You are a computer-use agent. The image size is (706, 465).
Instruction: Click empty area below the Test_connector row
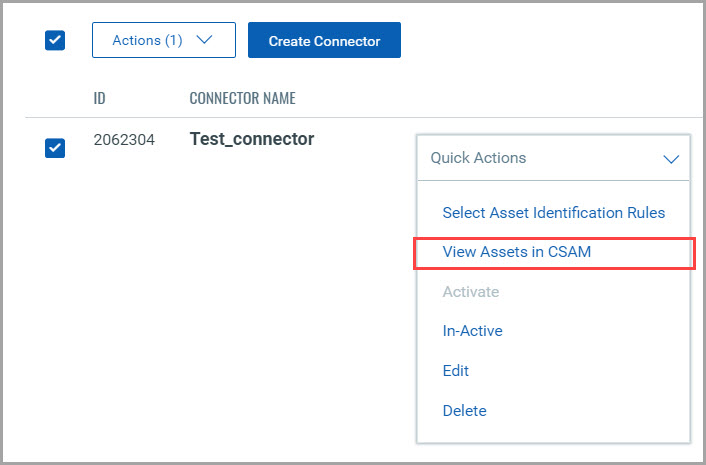220,300
